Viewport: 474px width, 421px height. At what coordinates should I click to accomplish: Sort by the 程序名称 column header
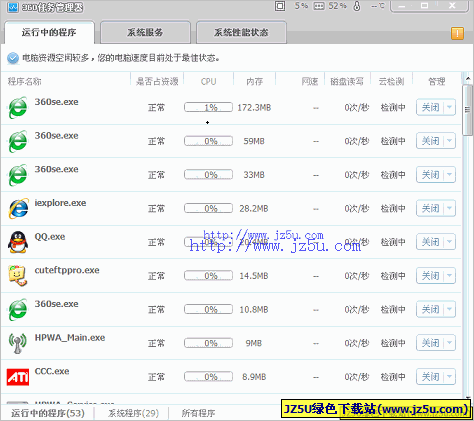coord(25,81)
